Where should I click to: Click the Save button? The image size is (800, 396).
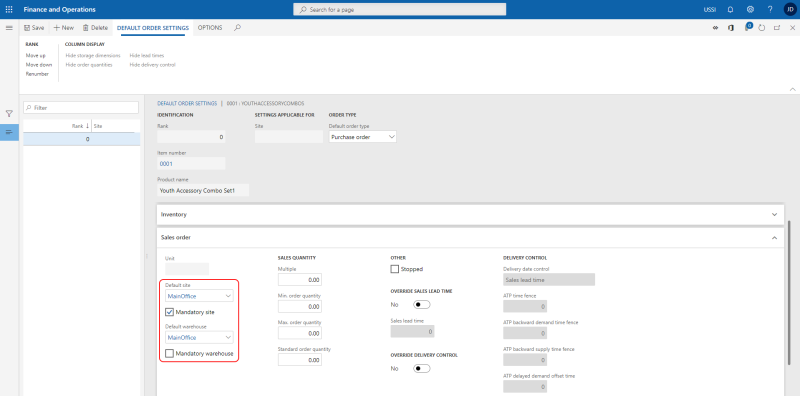(x=34, y=28)
